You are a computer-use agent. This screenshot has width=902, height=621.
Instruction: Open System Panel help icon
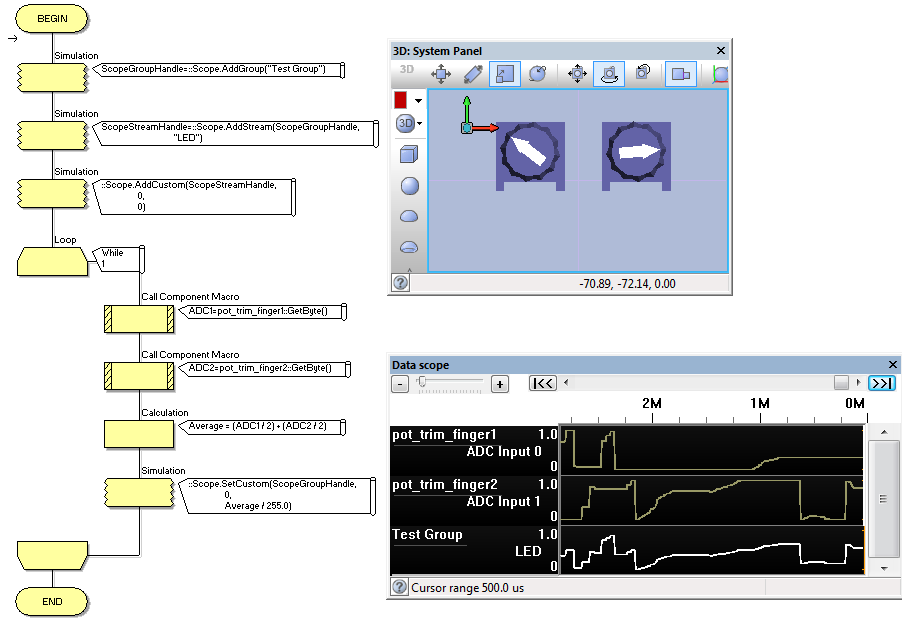401,283
